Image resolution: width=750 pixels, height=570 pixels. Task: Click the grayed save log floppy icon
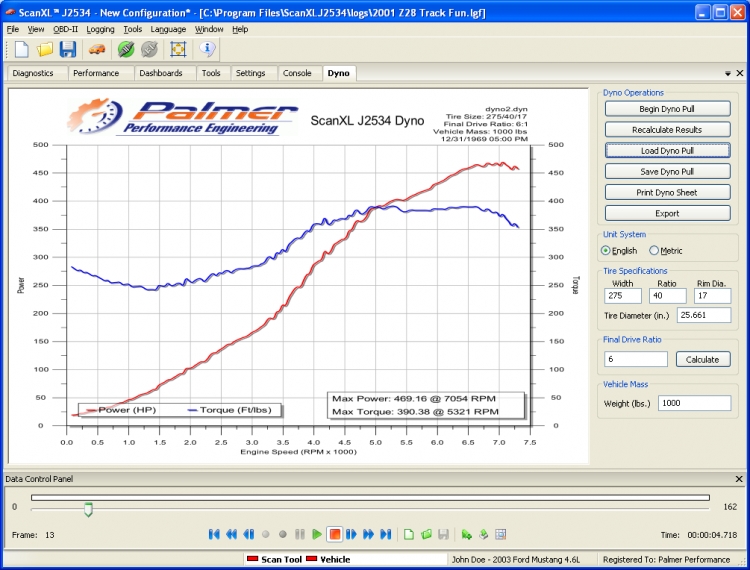pos(443,535)
